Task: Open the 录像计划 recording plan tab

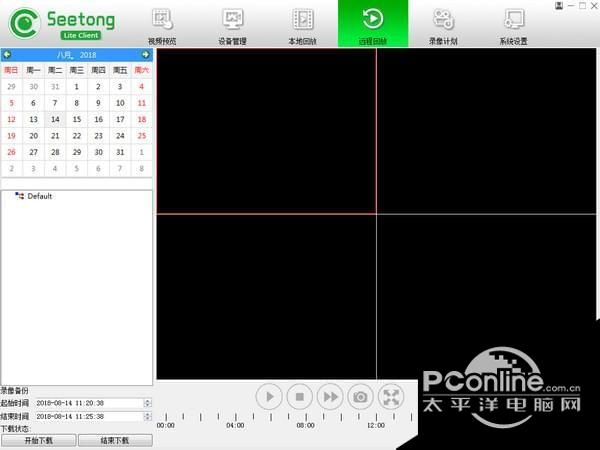Action: 443,24
